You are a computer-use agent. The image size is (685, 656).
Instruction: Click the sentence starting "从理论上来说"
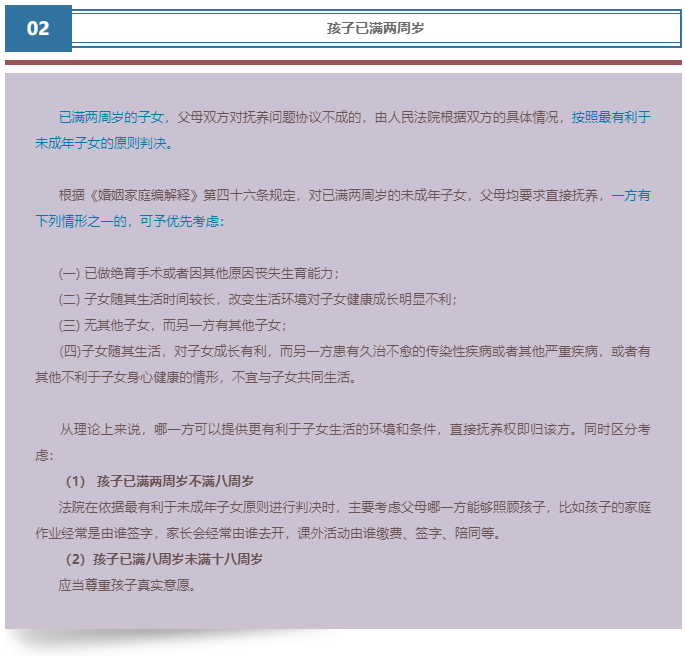click(x=355, y=429)
